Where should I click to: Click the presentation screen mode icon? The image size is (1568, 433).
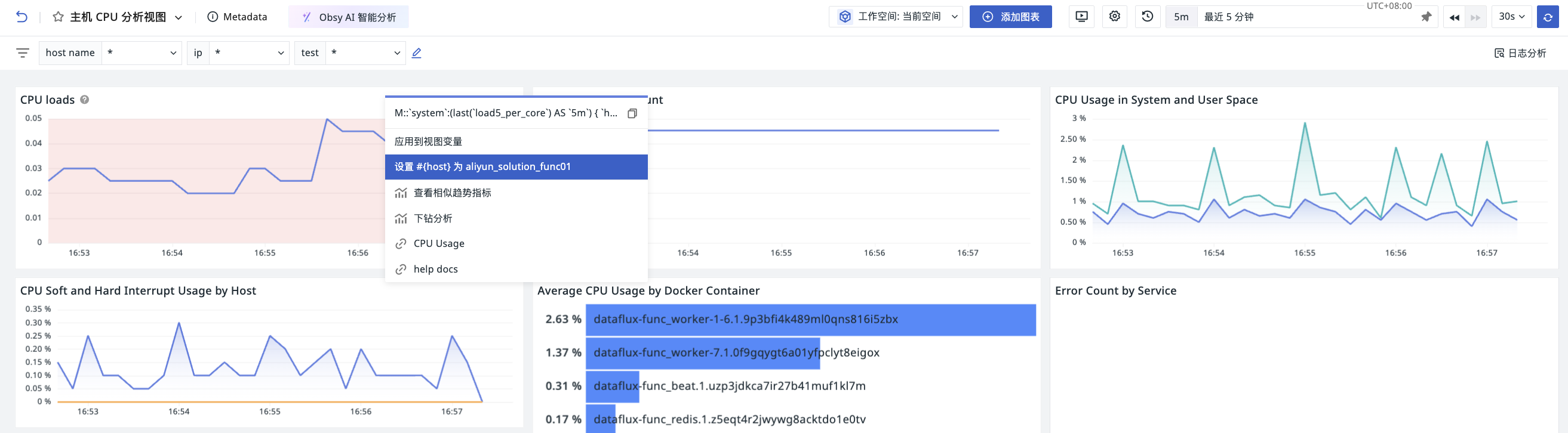(x=1081, y=17)
